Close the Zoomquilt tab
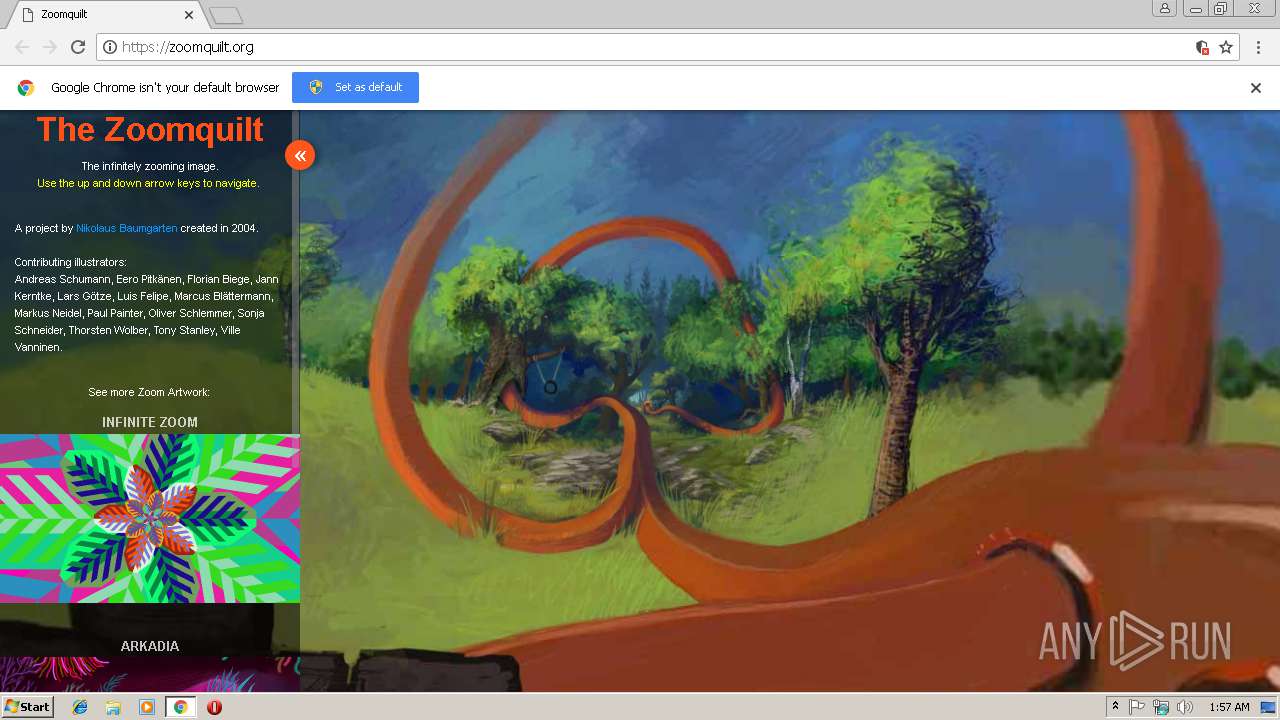 (x=189, y=15)
